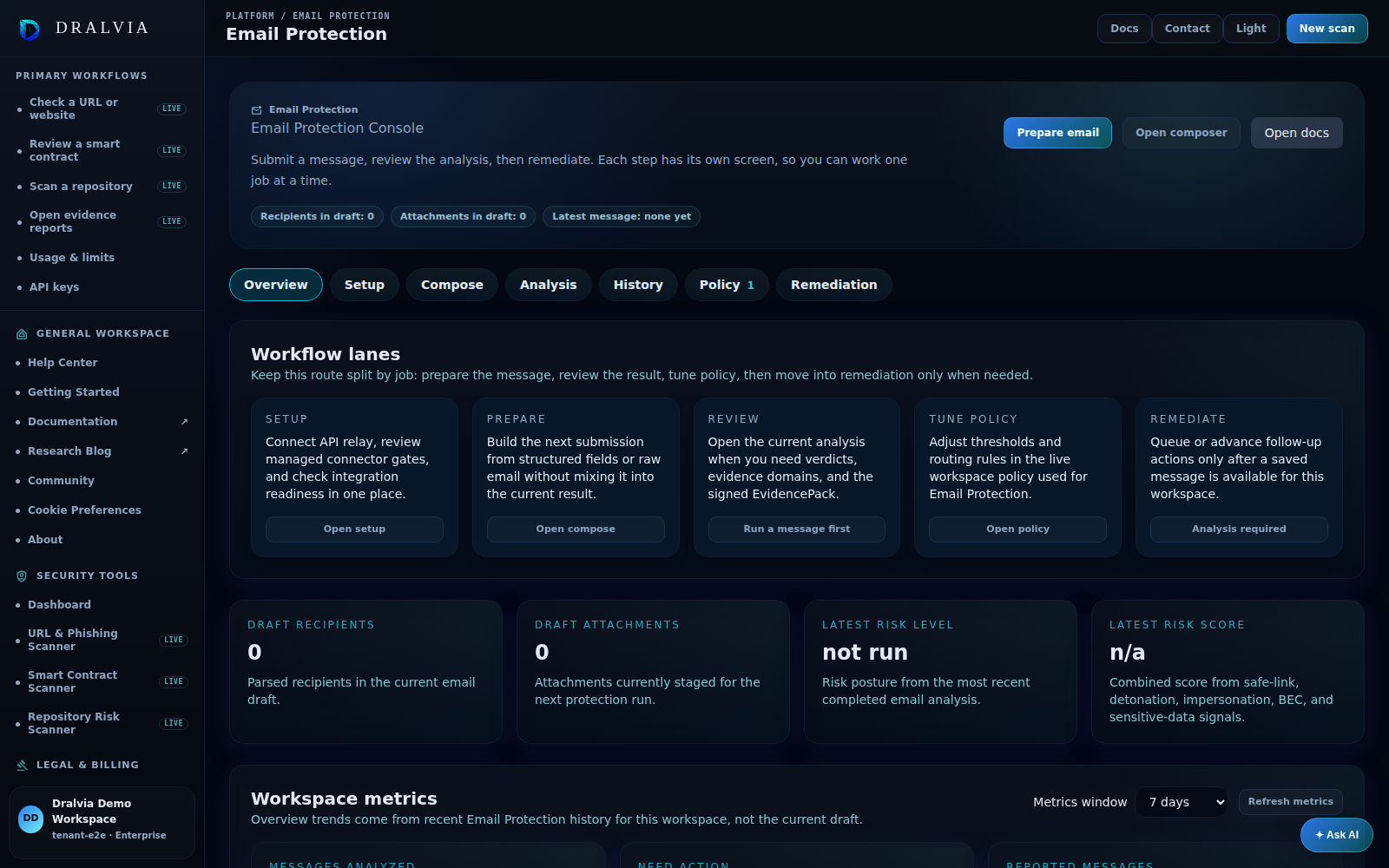Click the General Workspace home icon
This screenshot has width=1389, height=868.
(x=22, y=334)
